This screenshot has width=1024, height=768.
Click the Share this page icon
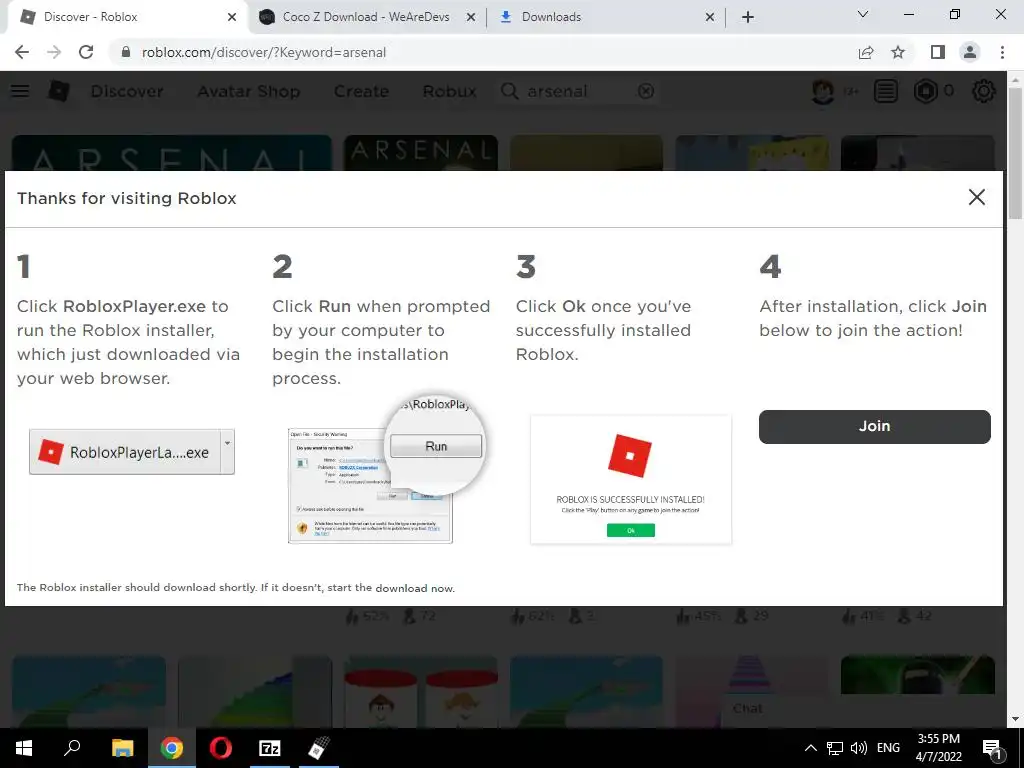866,52
